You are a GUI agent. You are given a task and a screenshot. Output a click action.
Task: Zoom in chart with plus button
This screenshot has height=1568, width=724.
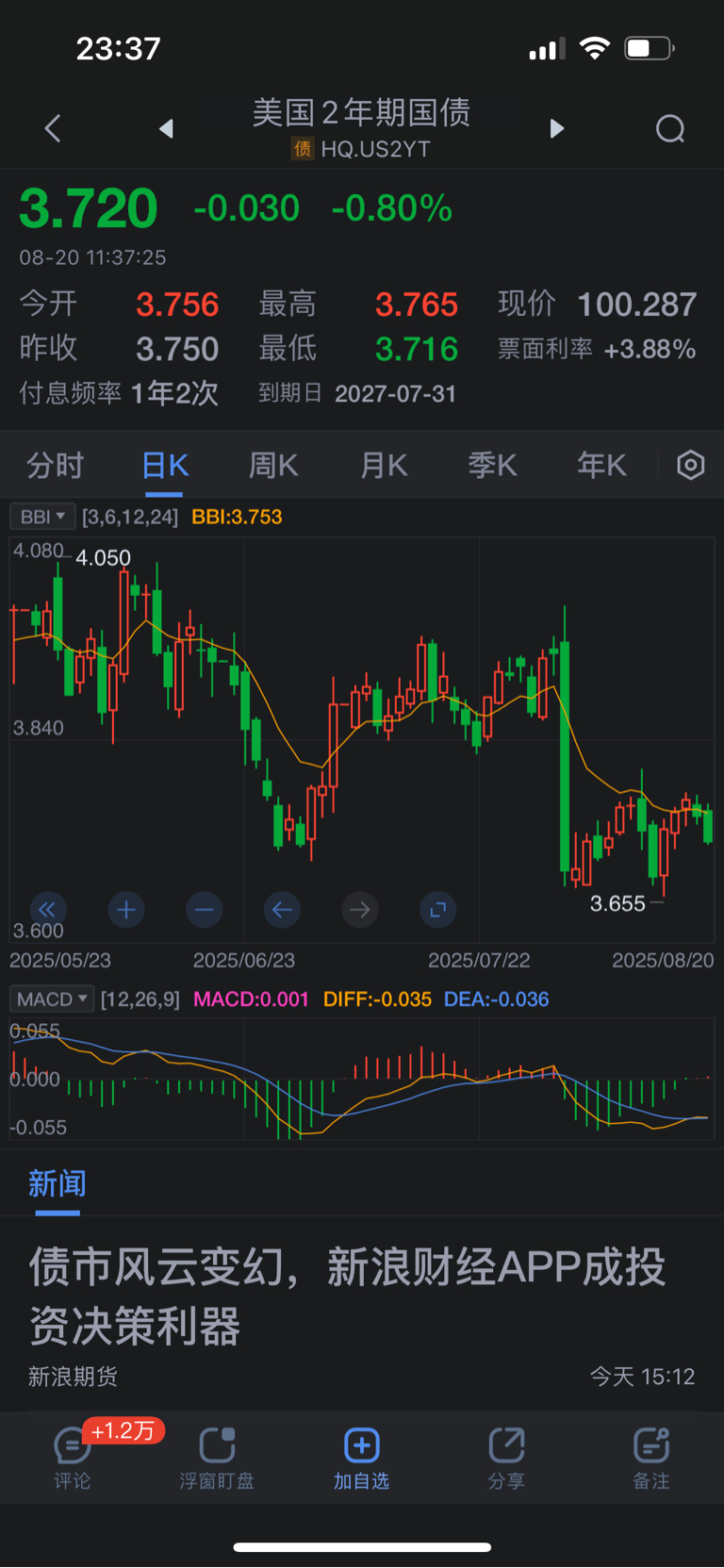click(x=126, y=910)
